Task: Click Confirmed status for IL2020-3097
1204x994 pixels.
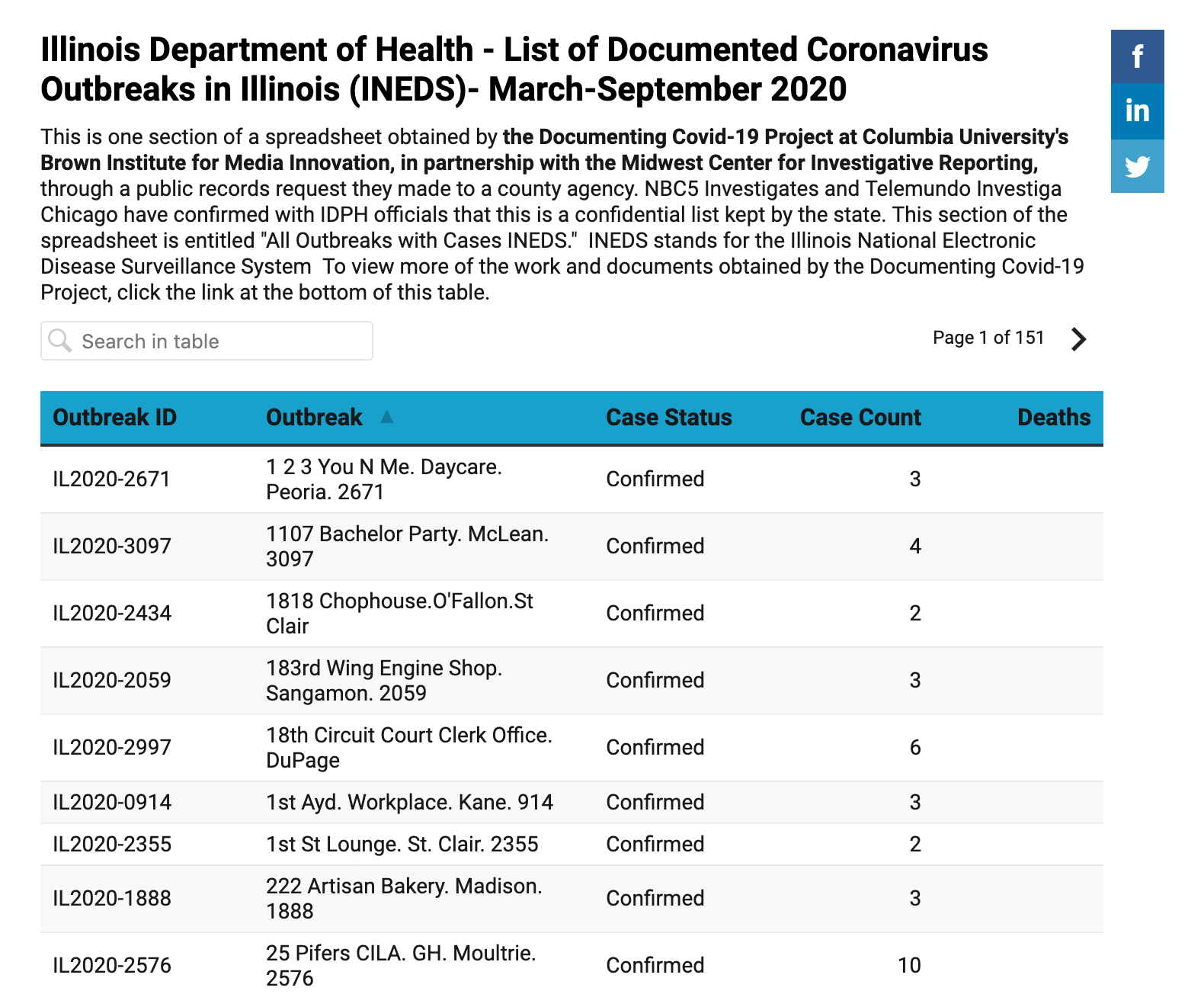Action: pos(655,546)
